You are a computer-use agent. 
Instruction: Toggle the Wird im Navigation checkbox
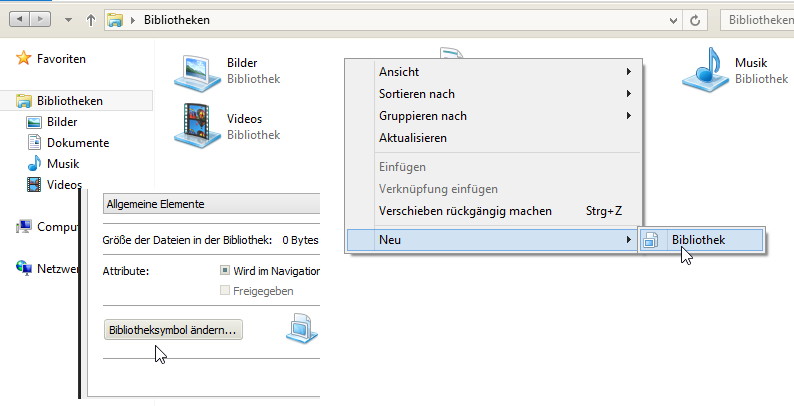click(225, 271)
